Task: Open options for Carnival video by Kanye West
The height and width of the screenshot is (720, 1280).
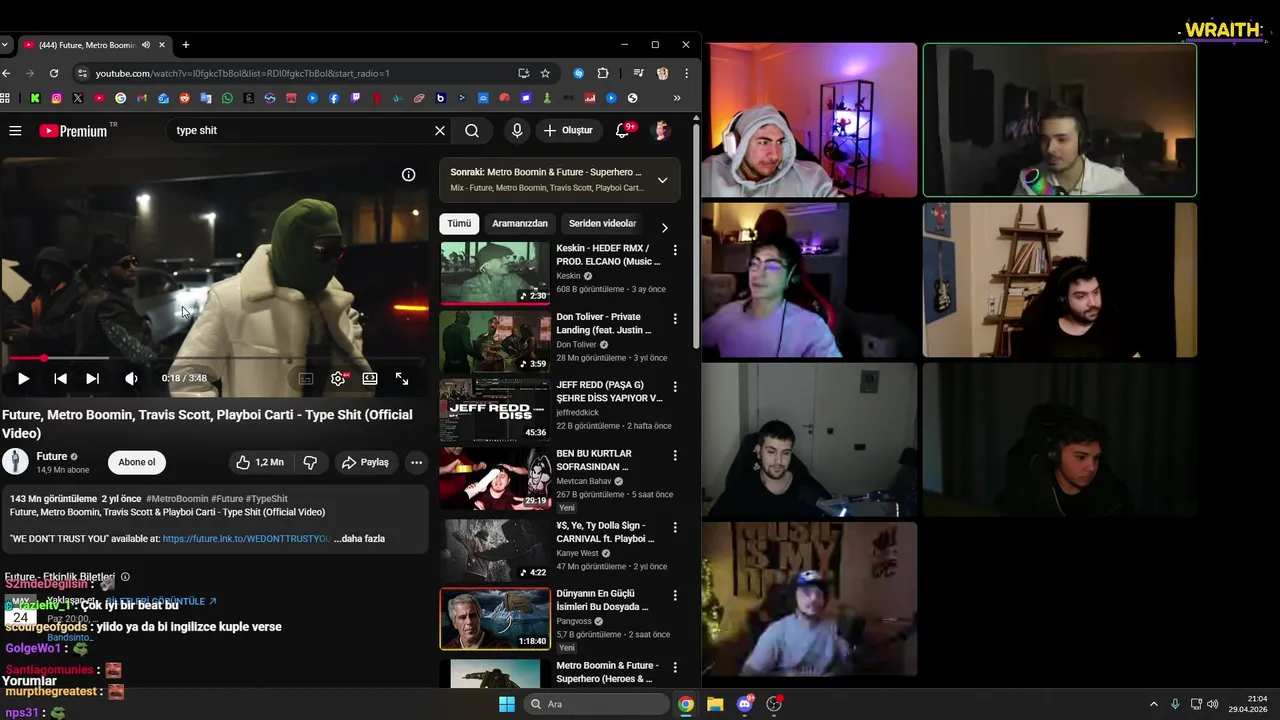Action: (675, 527)
